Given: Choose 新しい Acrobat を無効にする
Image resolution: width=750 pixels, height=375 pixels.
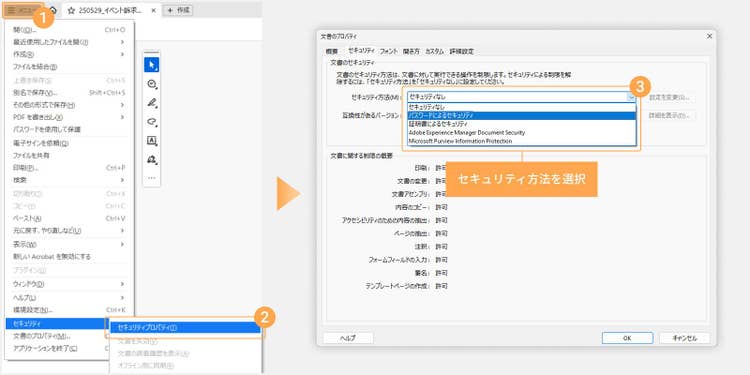Looking at the screenshot, I should 70,257.
